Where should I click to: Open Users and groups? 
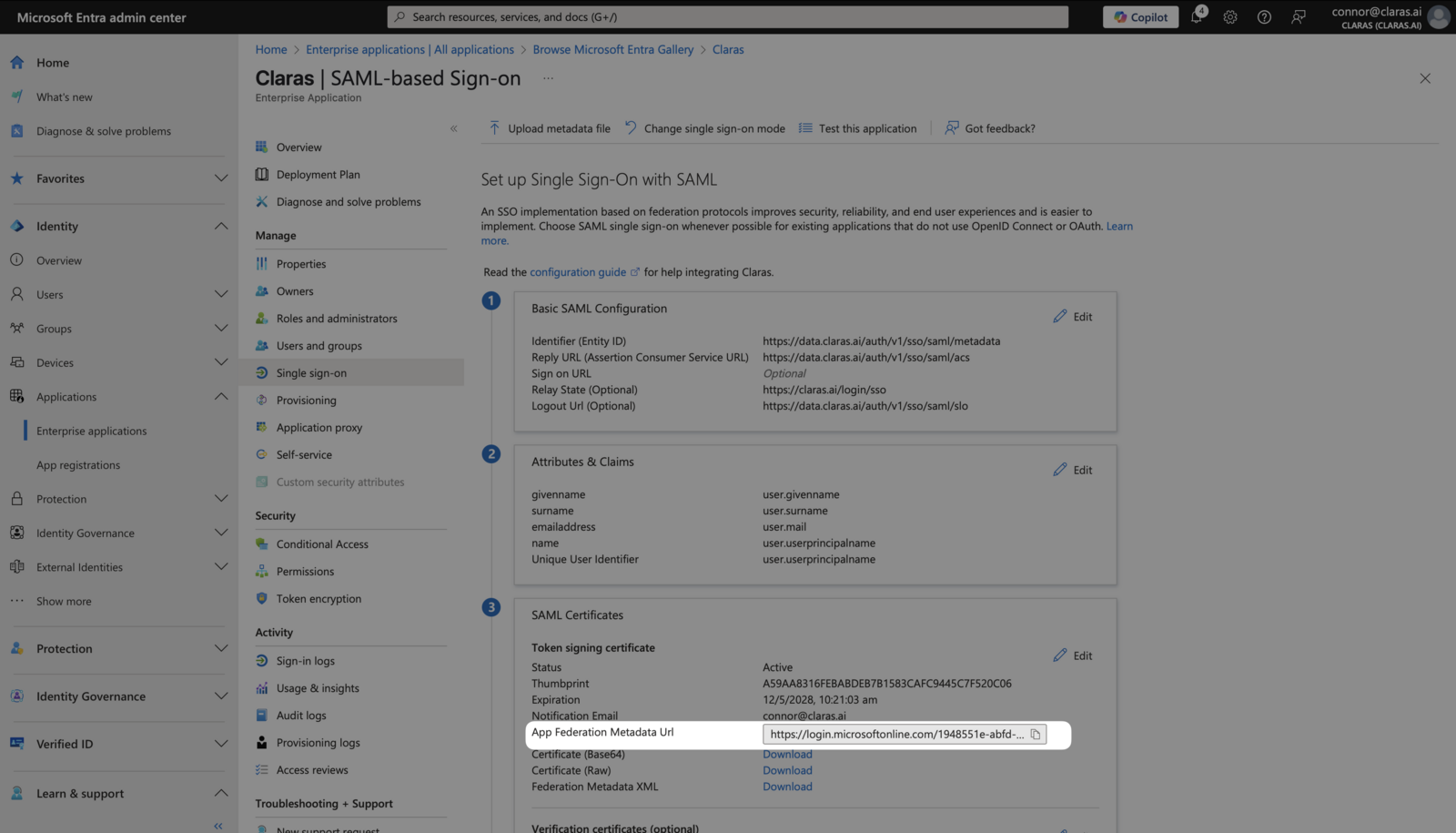(318, 346)
